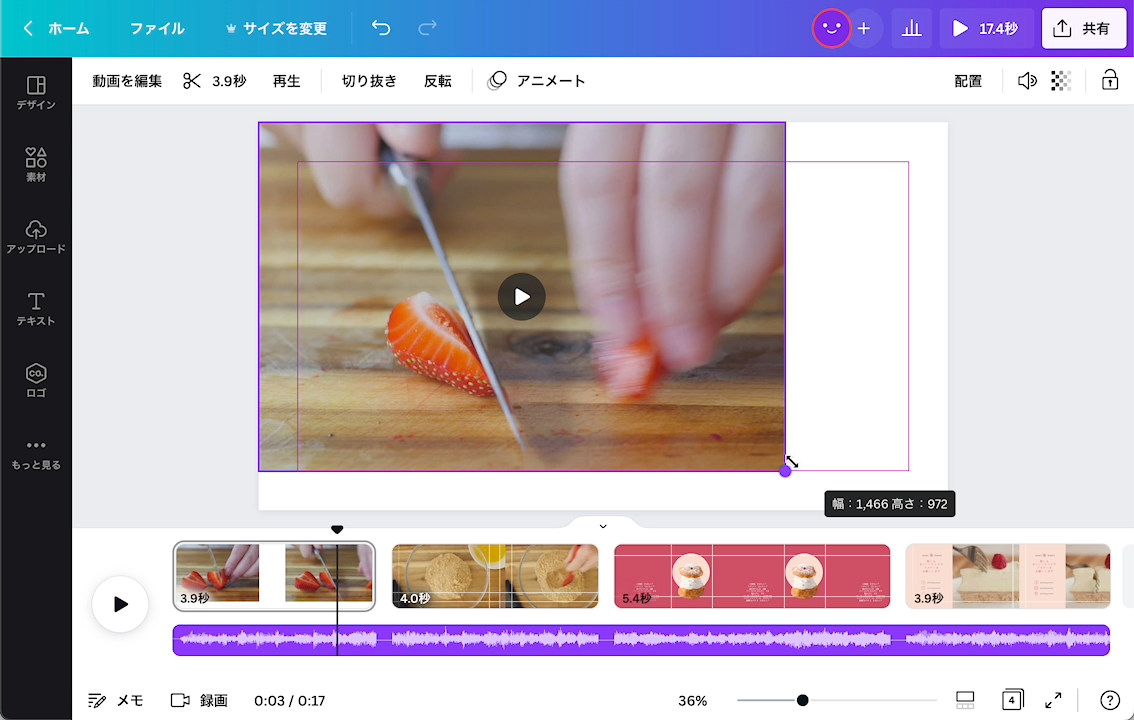Screen dimensions: 1134x720
Task: Go back to ホーム
Action: click(x=56, y=28)
